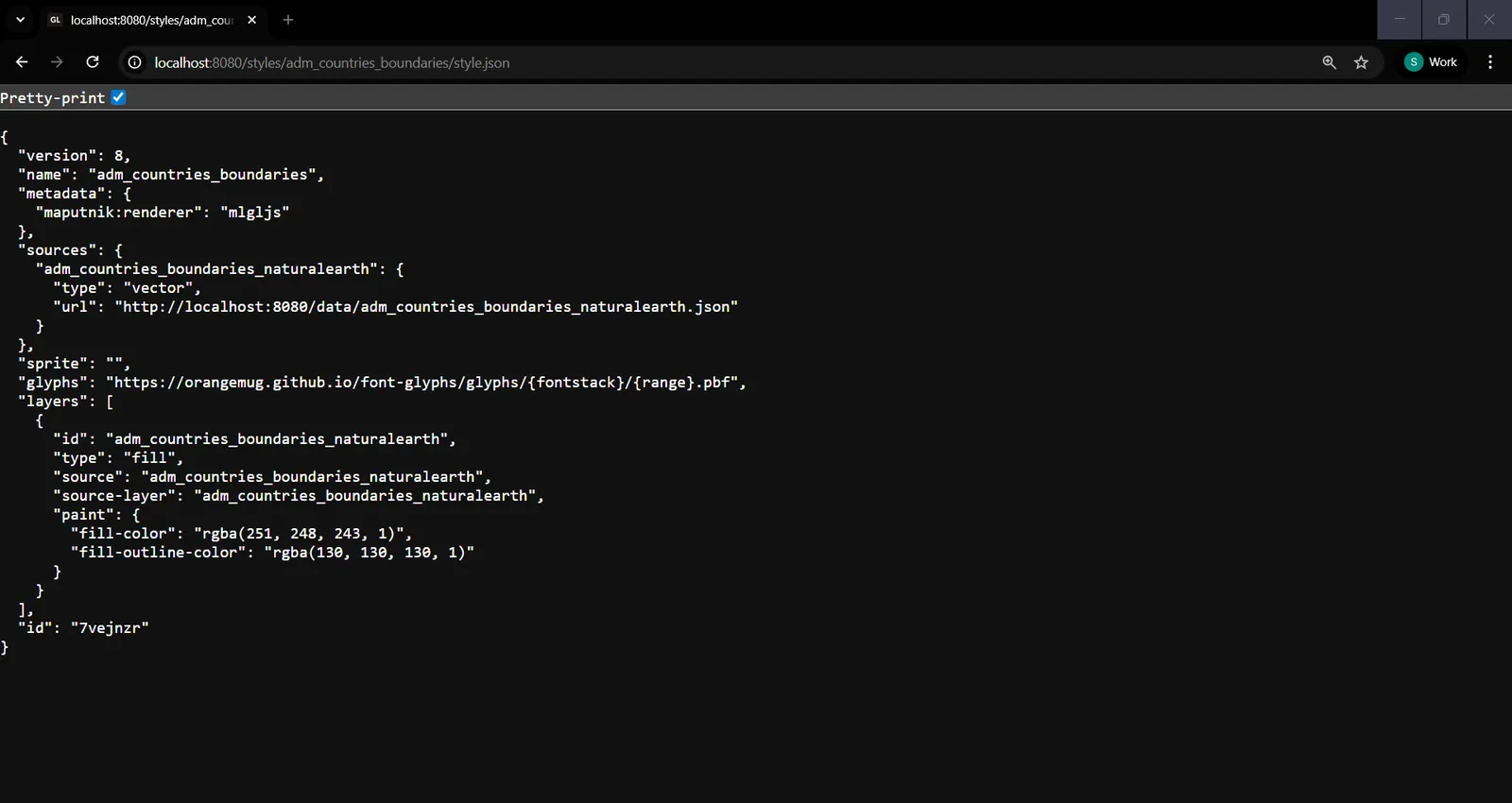1512x803 pixels.
Task: Reload the style.json page
Action: (x=93, y=62)
